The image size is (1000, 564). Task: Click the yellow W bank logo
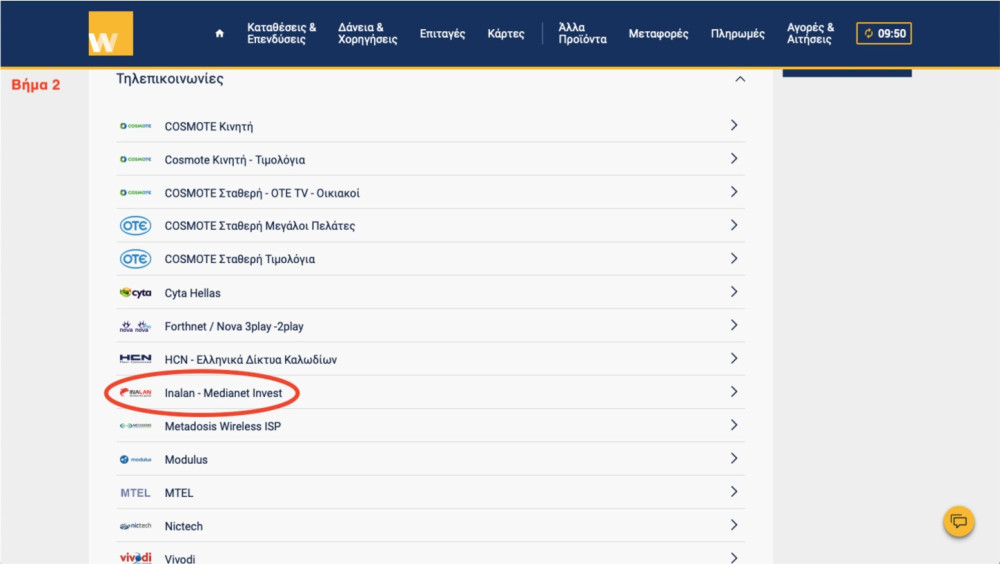pos(111,33)
